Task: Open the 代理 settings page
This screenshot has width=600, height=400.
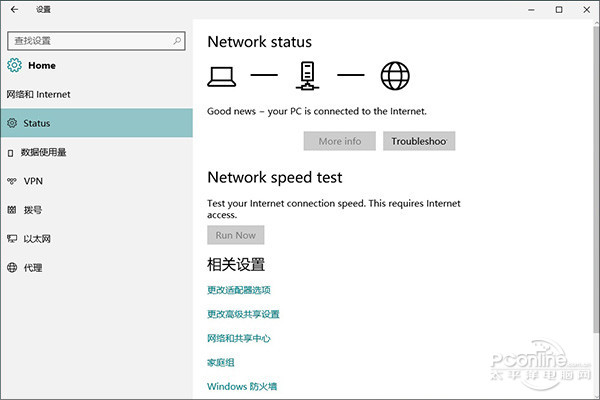Action: coord(96,268)
